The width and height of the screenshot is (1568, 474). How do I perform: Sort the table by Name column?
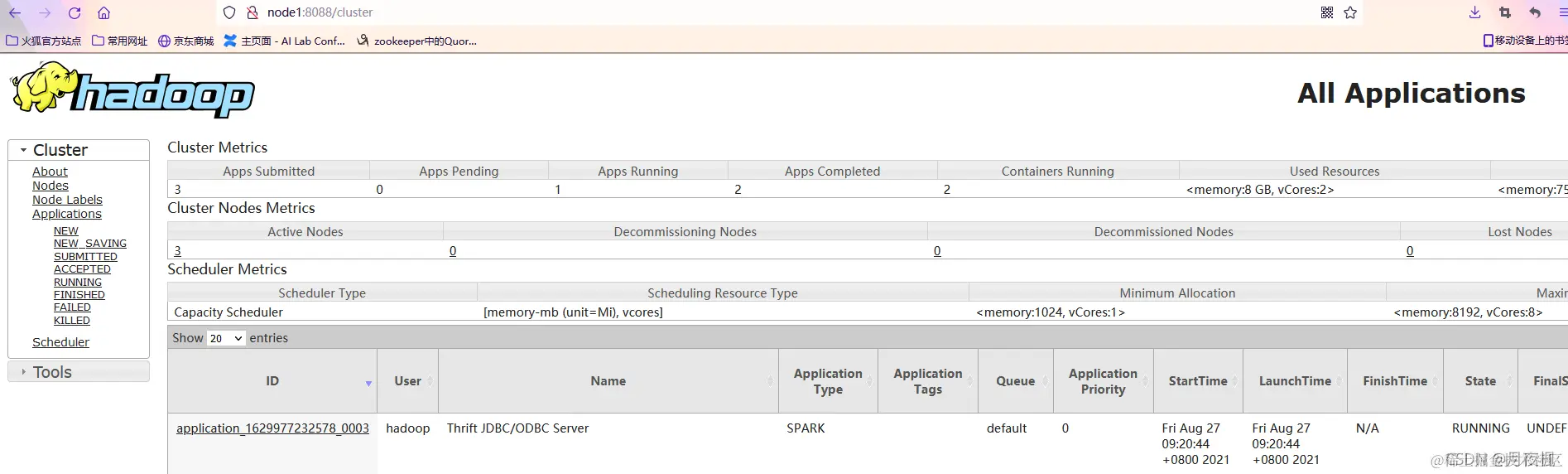tap(608, 381)
